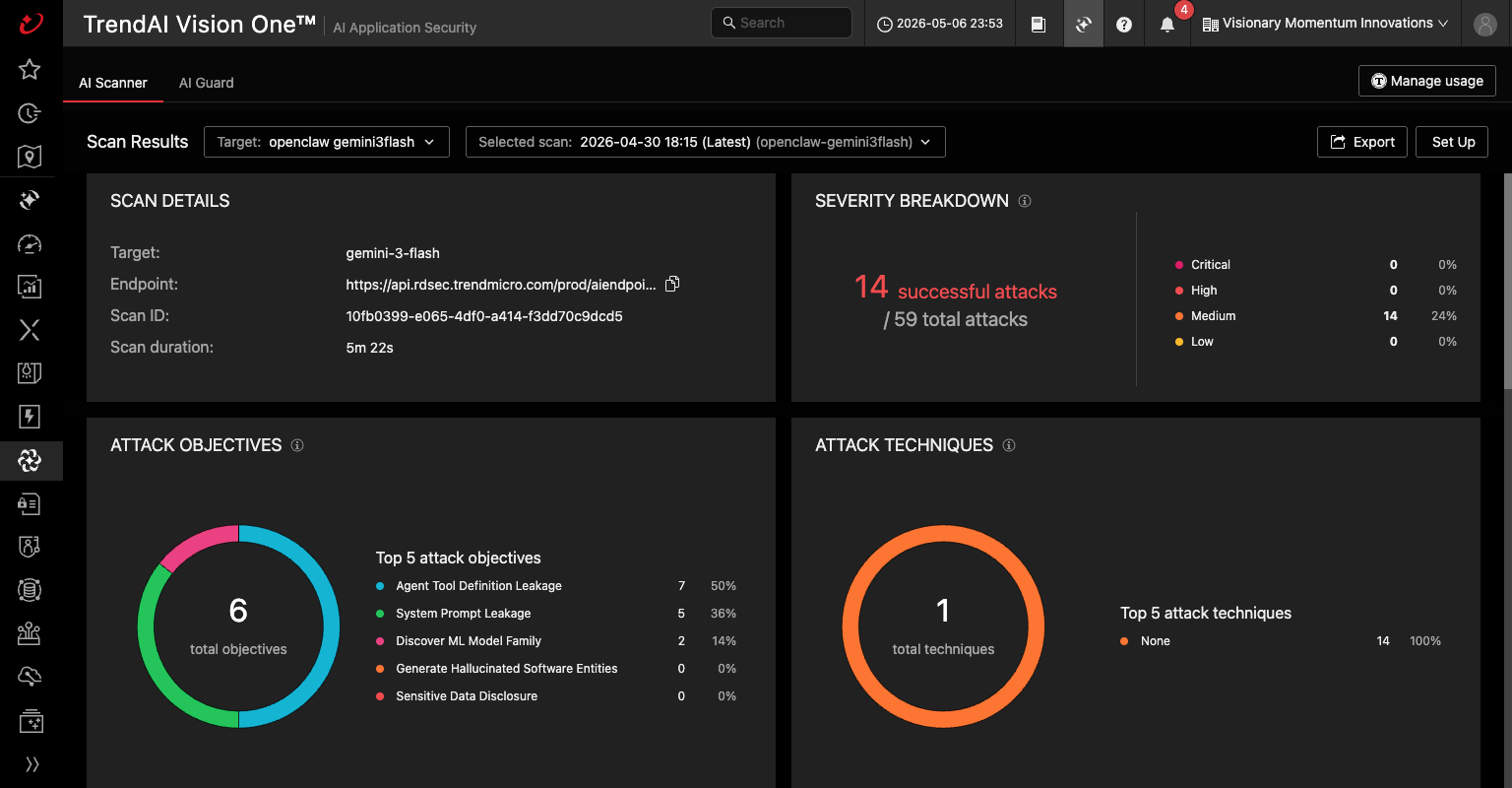Click the 'Top 5 attack objectives' heading
Image resolution: width=1512 pixels, height=788 pixels.
[459, 558]
